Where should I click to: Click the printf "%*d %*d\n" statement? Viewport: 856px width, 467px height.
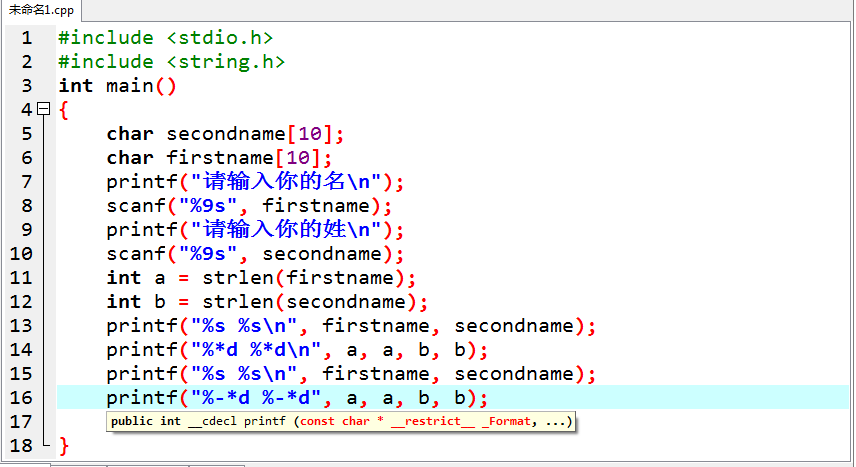click(x=297, y=350)
